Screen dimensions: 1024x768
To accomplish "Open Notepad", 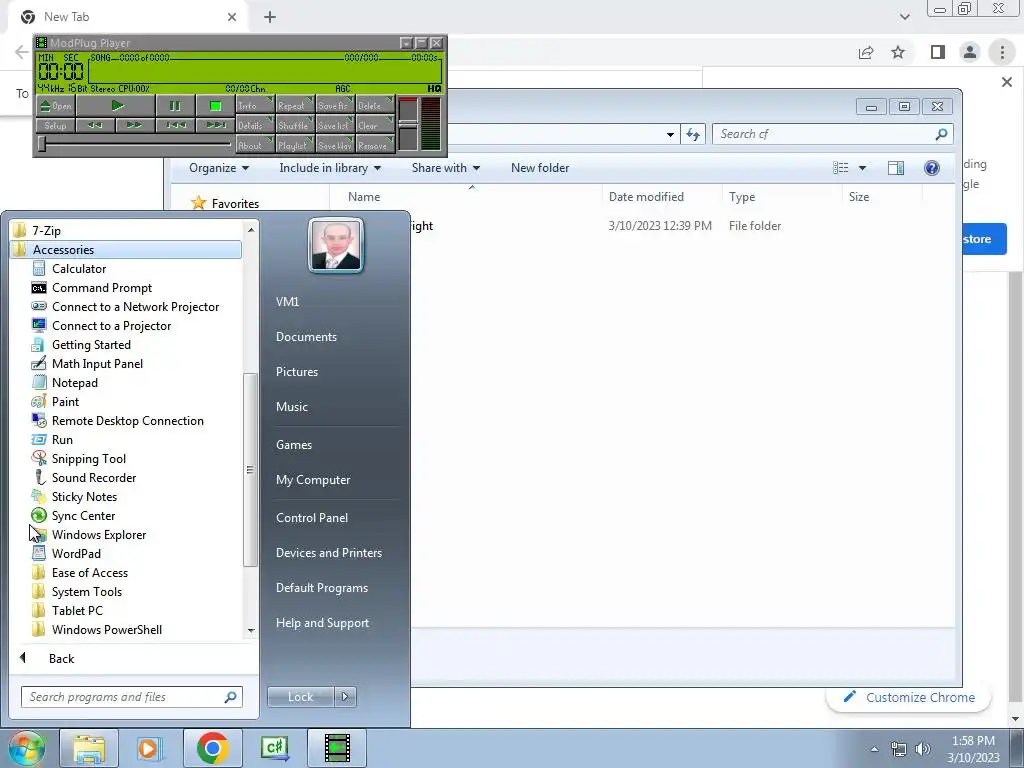I will pos(74,382).
